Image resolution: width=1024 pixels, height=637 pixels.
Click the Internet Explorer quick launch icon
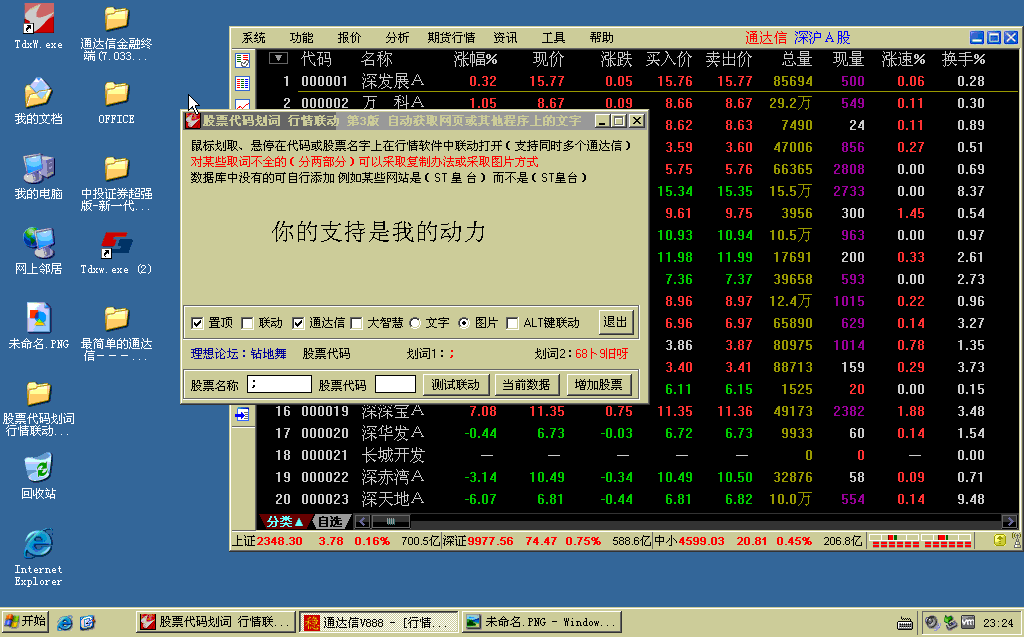65,622
